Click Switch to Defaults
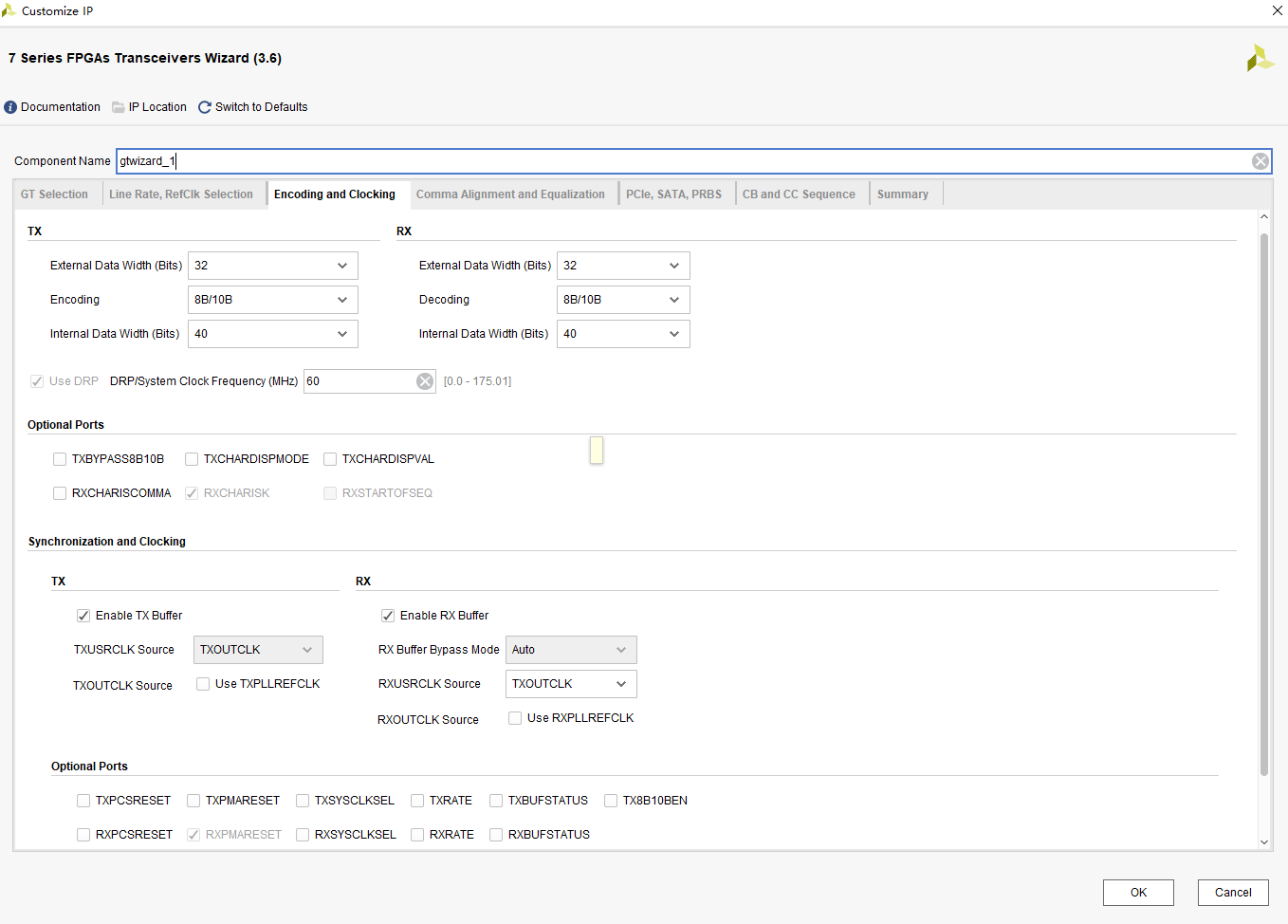Viewport: 1288px width, 924px height. [262, 107]
